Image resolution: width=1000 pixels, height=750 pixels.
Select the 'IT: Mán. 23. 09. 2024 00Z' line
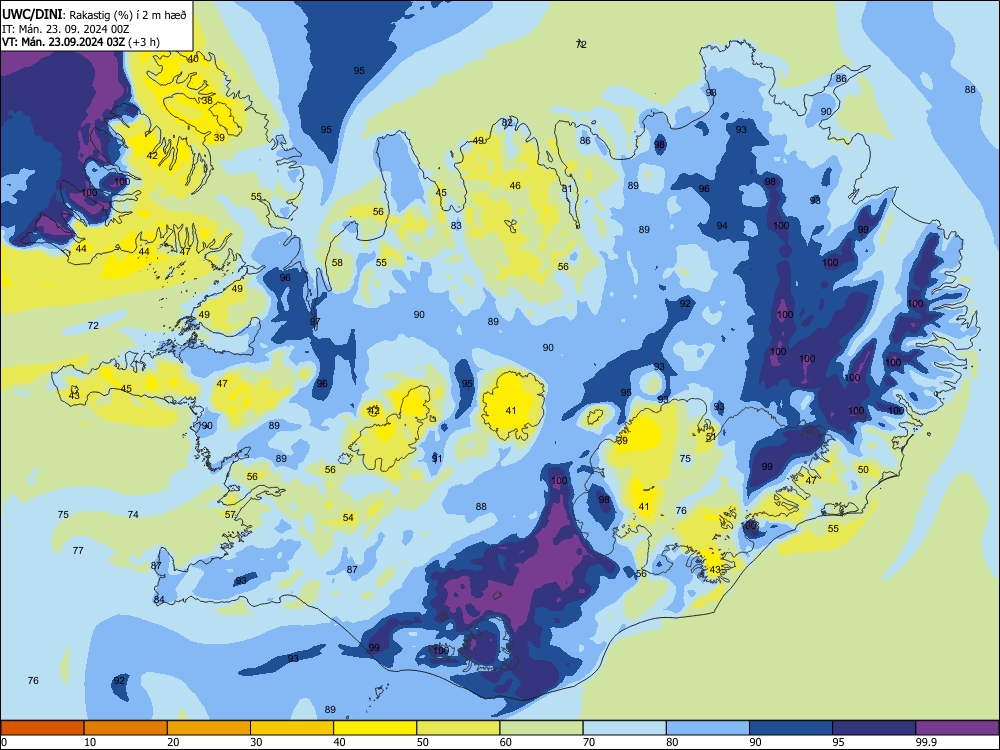tap(66, 29)
